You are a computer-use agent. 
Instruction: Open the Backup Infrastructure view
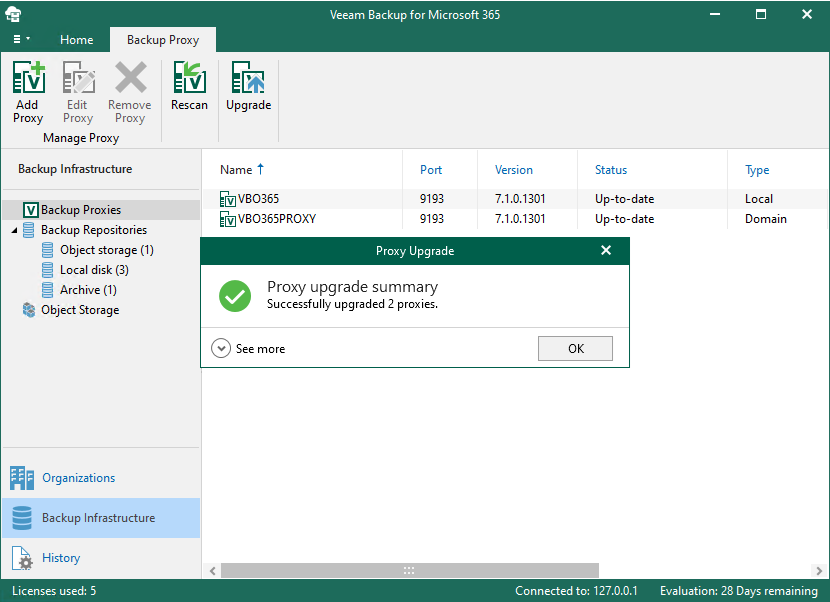coord(101,518)
